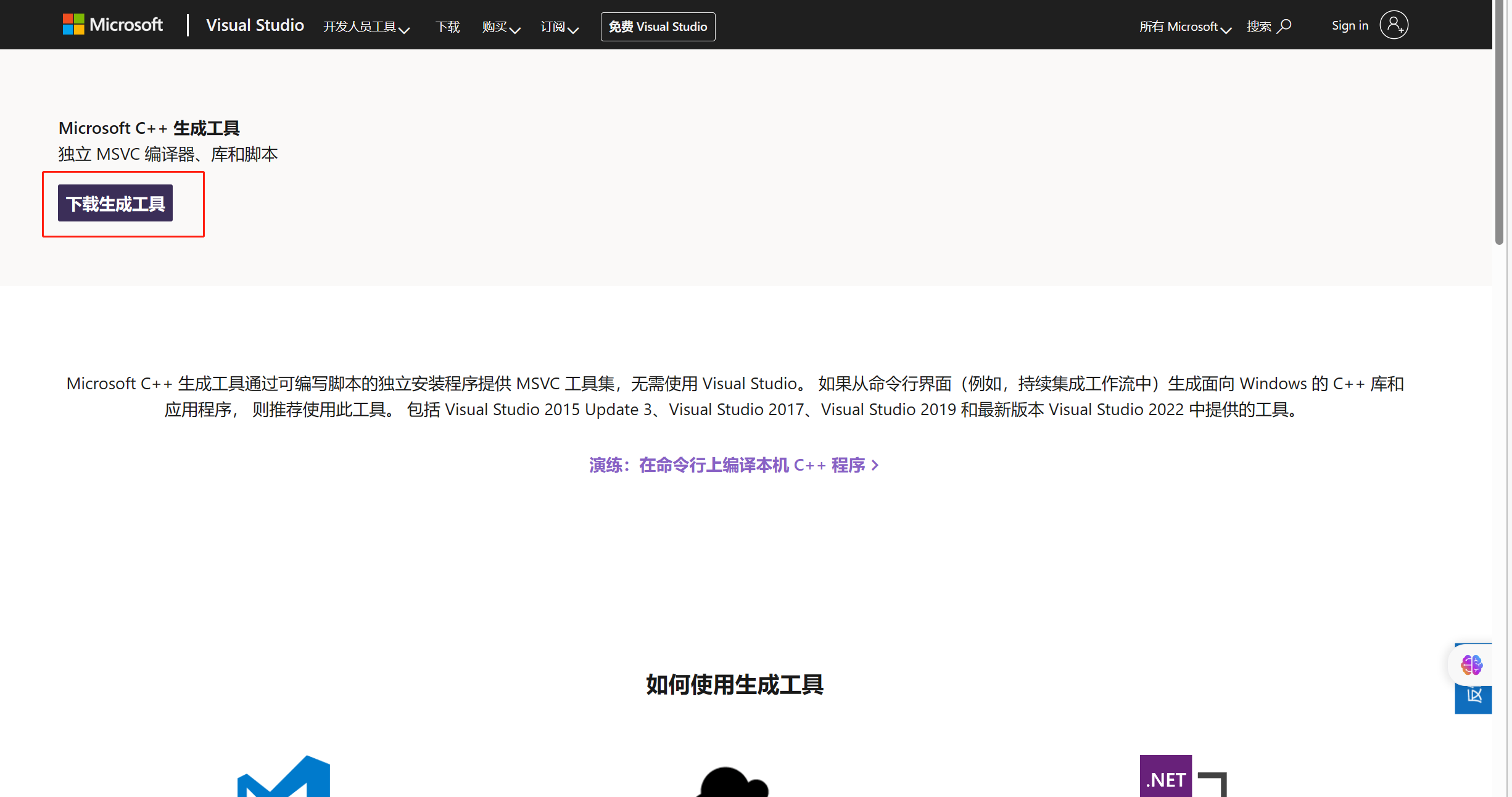Expand the 购买 dropdown menu
Image resolution: width=1512 pixels, height=797 pixels.
[x=501, y=27]
